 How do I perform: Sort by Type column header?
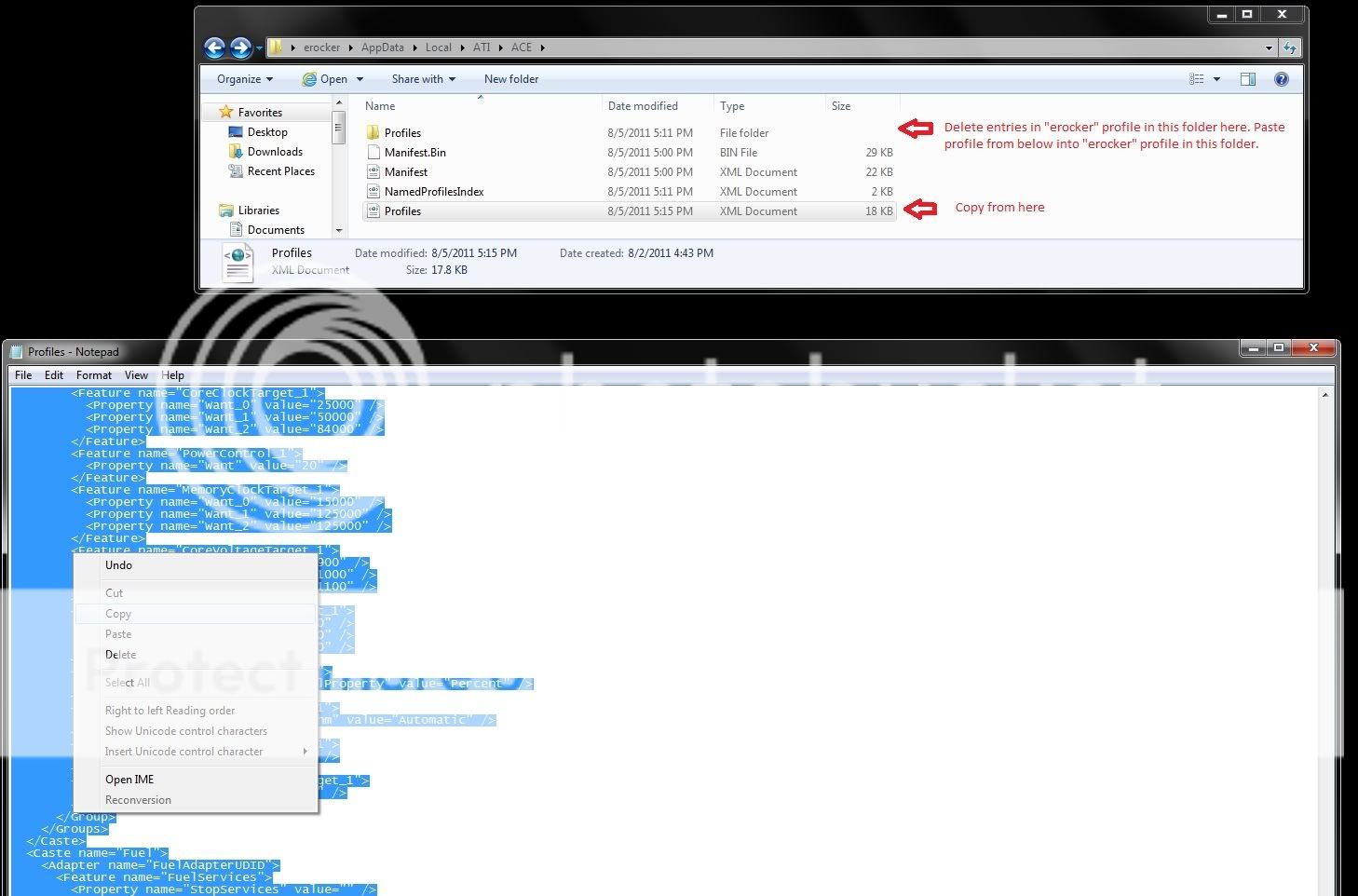click(732, 106)
